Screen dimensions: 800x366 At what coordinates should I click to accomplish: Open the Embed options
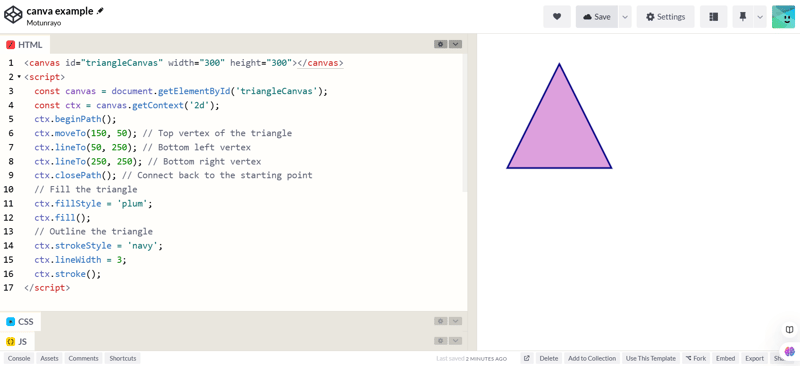[x=725, y=358]
